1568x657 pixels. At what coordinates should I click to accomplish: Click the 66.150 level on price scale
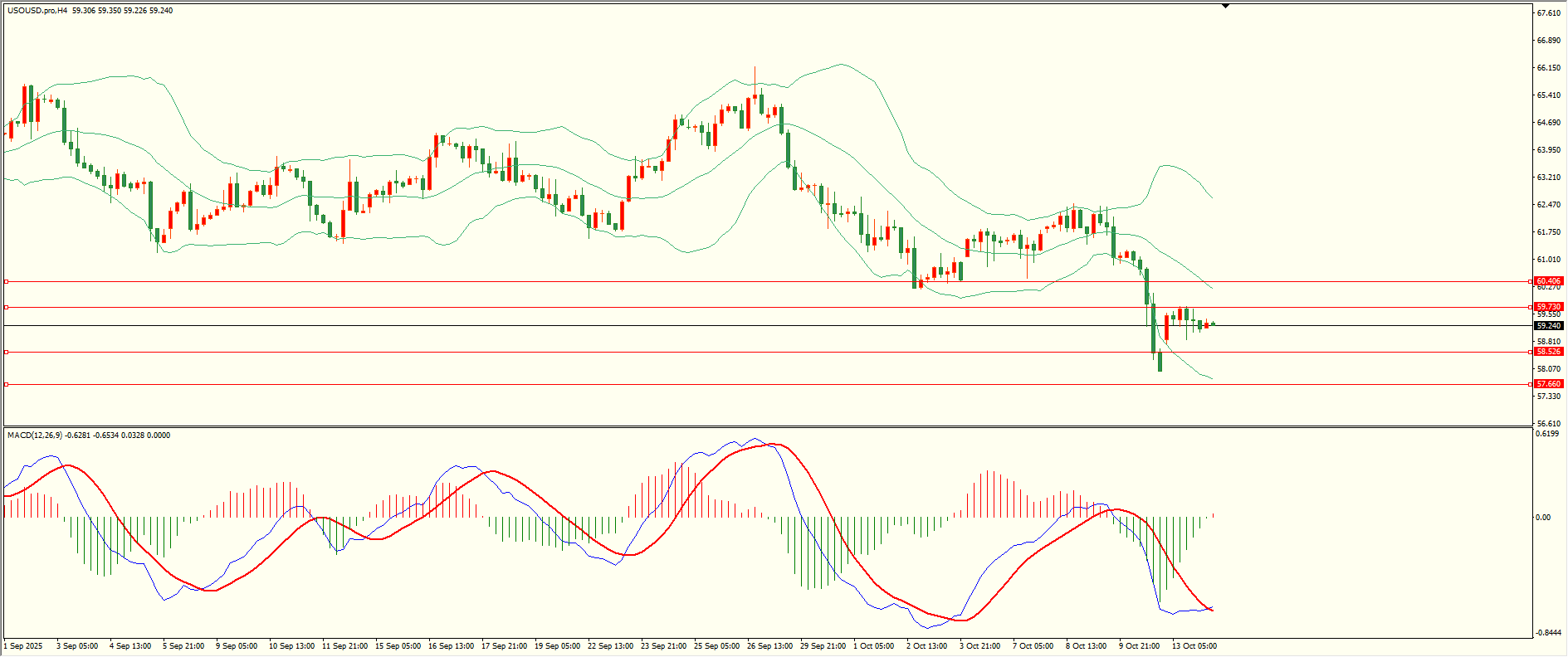pos(1548,68)
